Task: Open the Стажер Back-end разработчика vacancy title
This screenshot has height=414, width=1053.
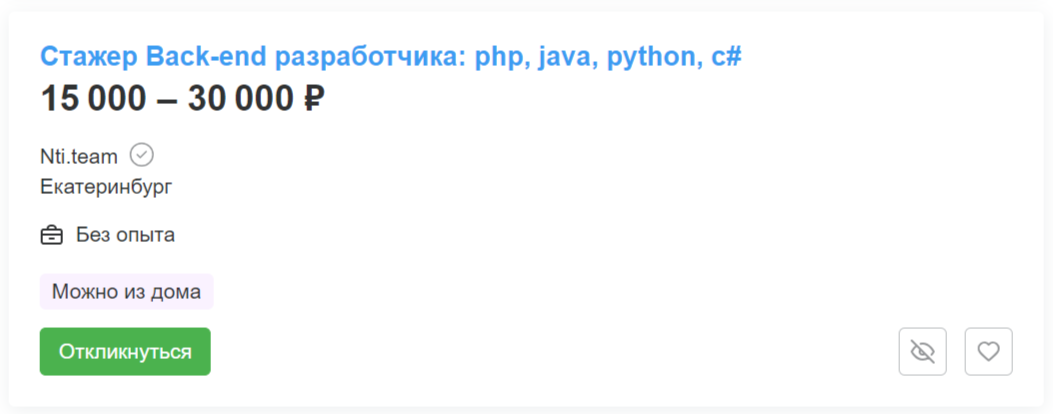Action: (x=391, y=58)
